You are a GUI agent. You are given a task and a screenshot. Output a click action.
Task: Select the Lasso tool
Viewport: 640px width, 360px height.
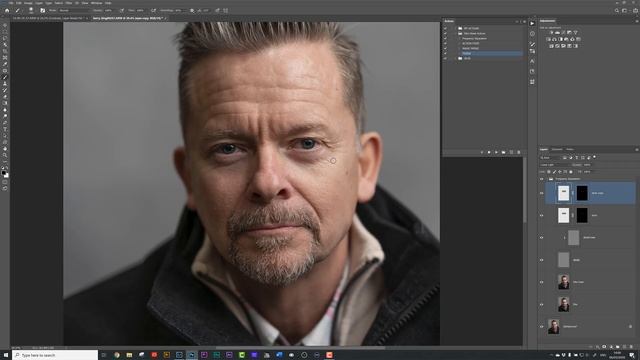pos(5,38)
